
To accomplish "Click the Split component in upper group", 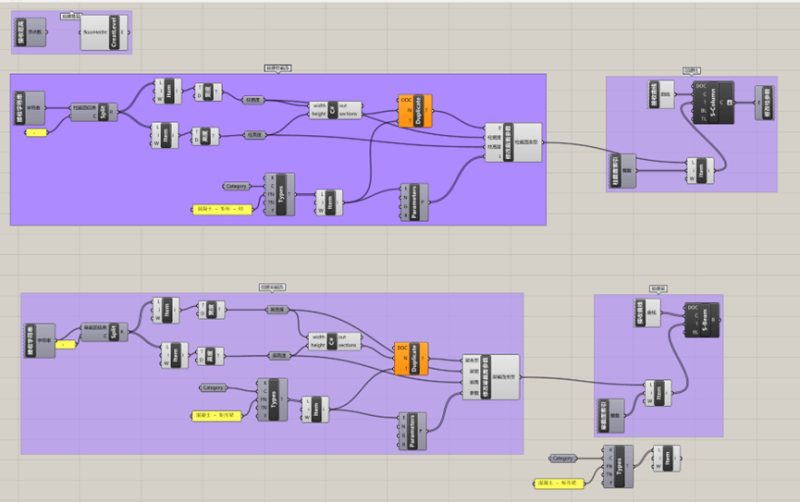I will 103,111.
